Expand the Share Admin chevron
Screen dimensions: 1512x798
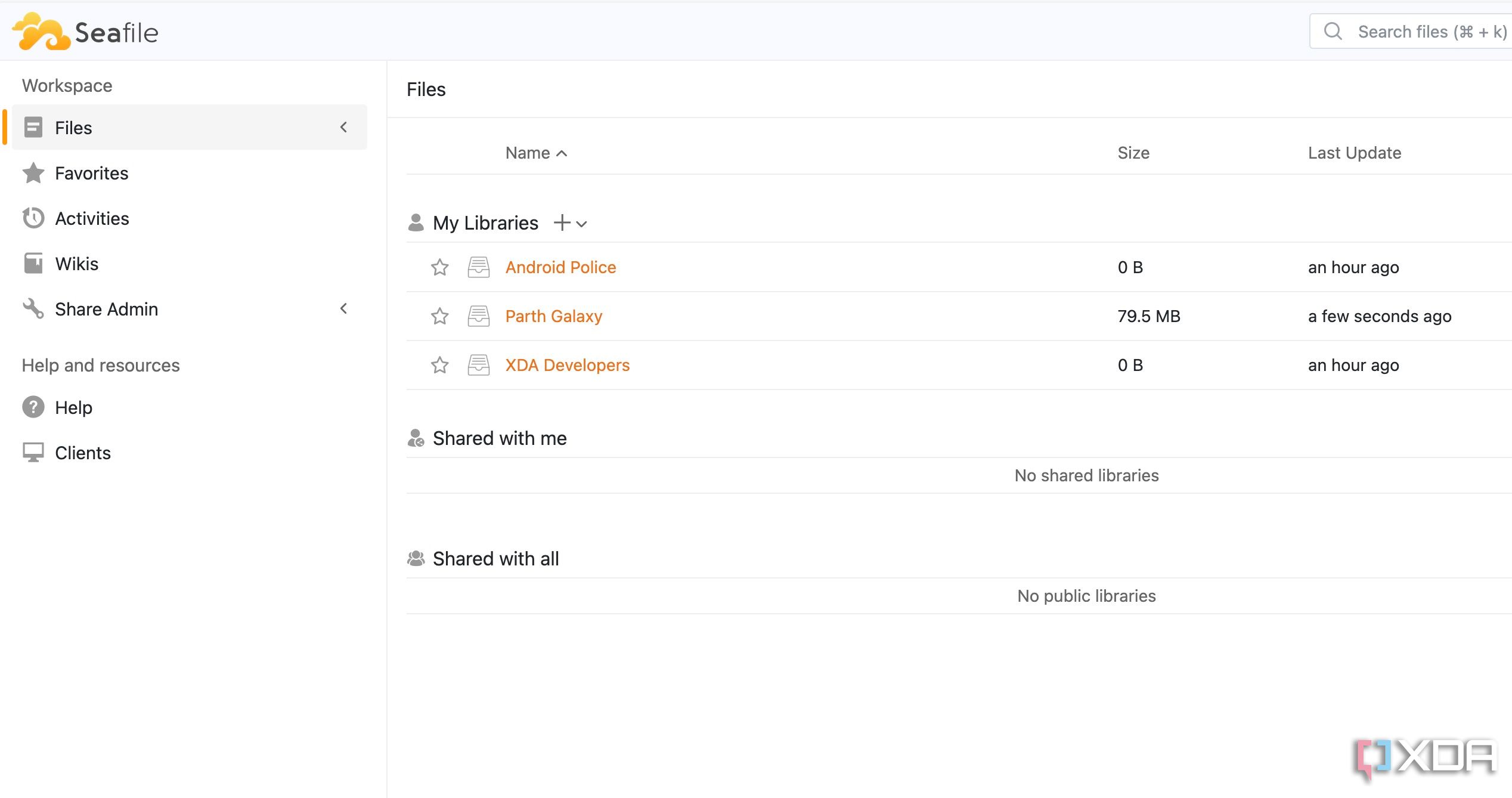pyautogui.click(x=343, y=308)
